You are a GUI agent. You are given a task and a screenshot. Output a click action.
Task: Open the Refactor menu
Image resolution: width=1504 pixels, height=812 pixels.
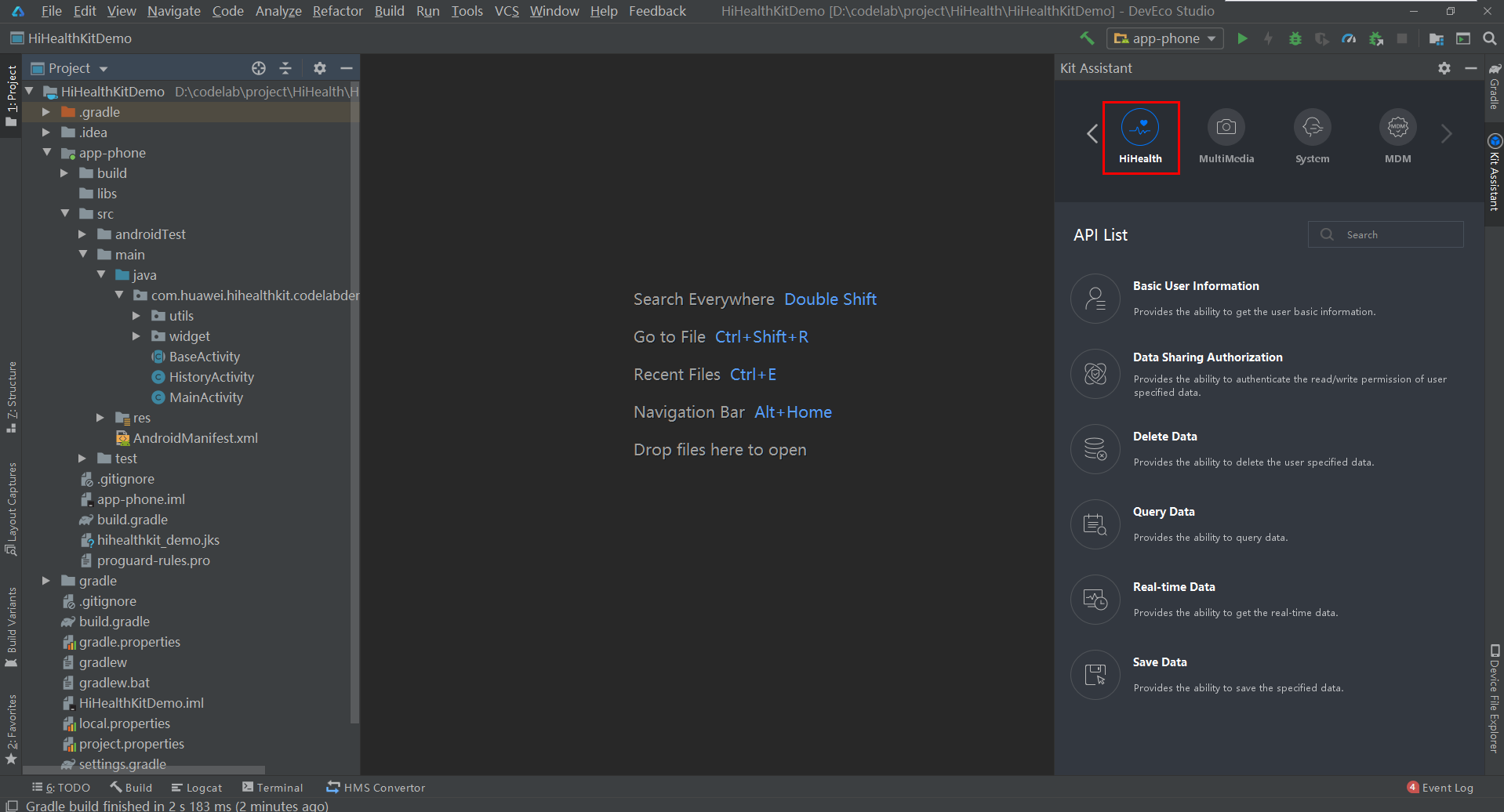(x=337, y=11)
